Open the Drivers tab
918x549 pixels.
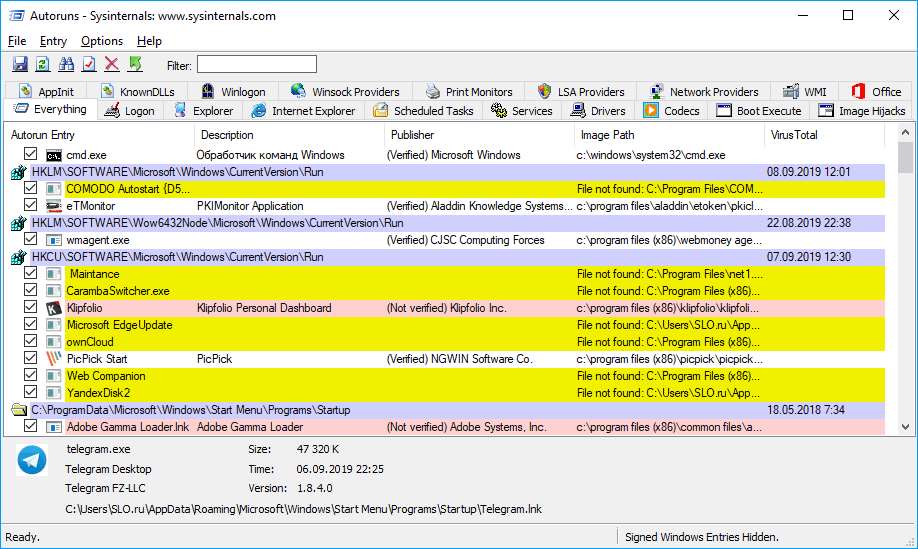pos(598,111)
